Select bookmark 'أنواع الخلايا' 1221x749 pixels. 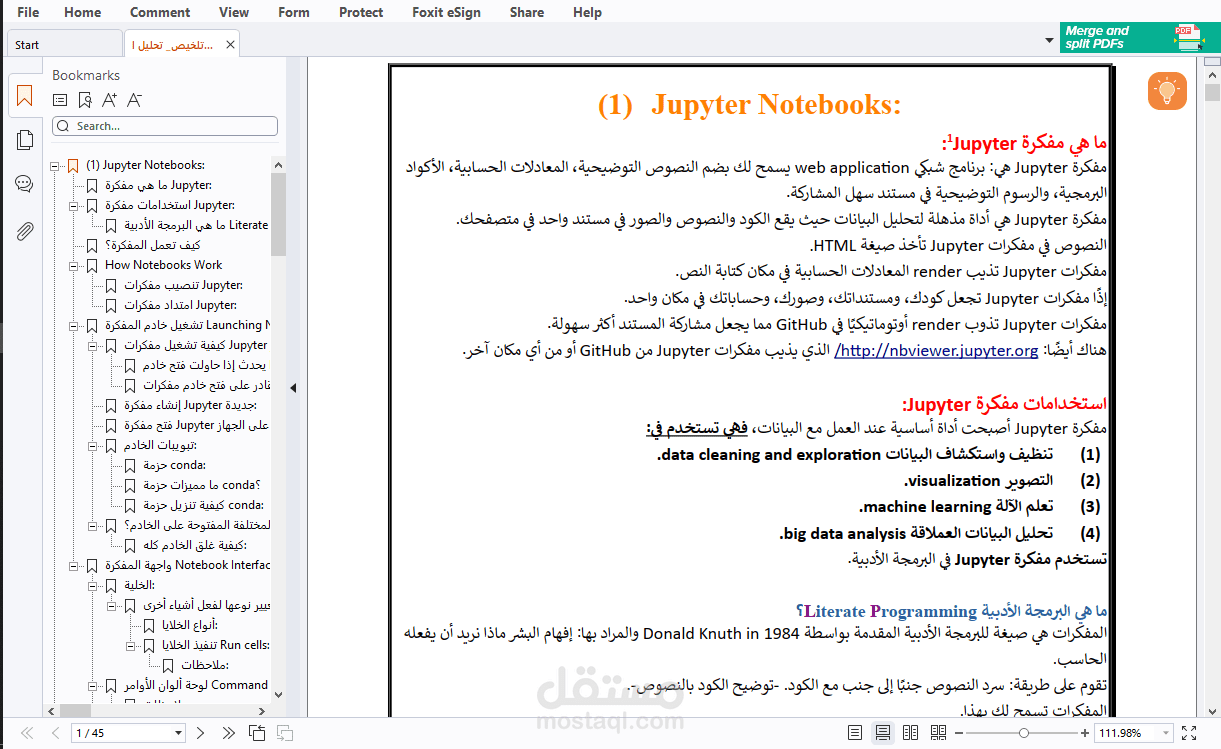(x=189, y=625)
